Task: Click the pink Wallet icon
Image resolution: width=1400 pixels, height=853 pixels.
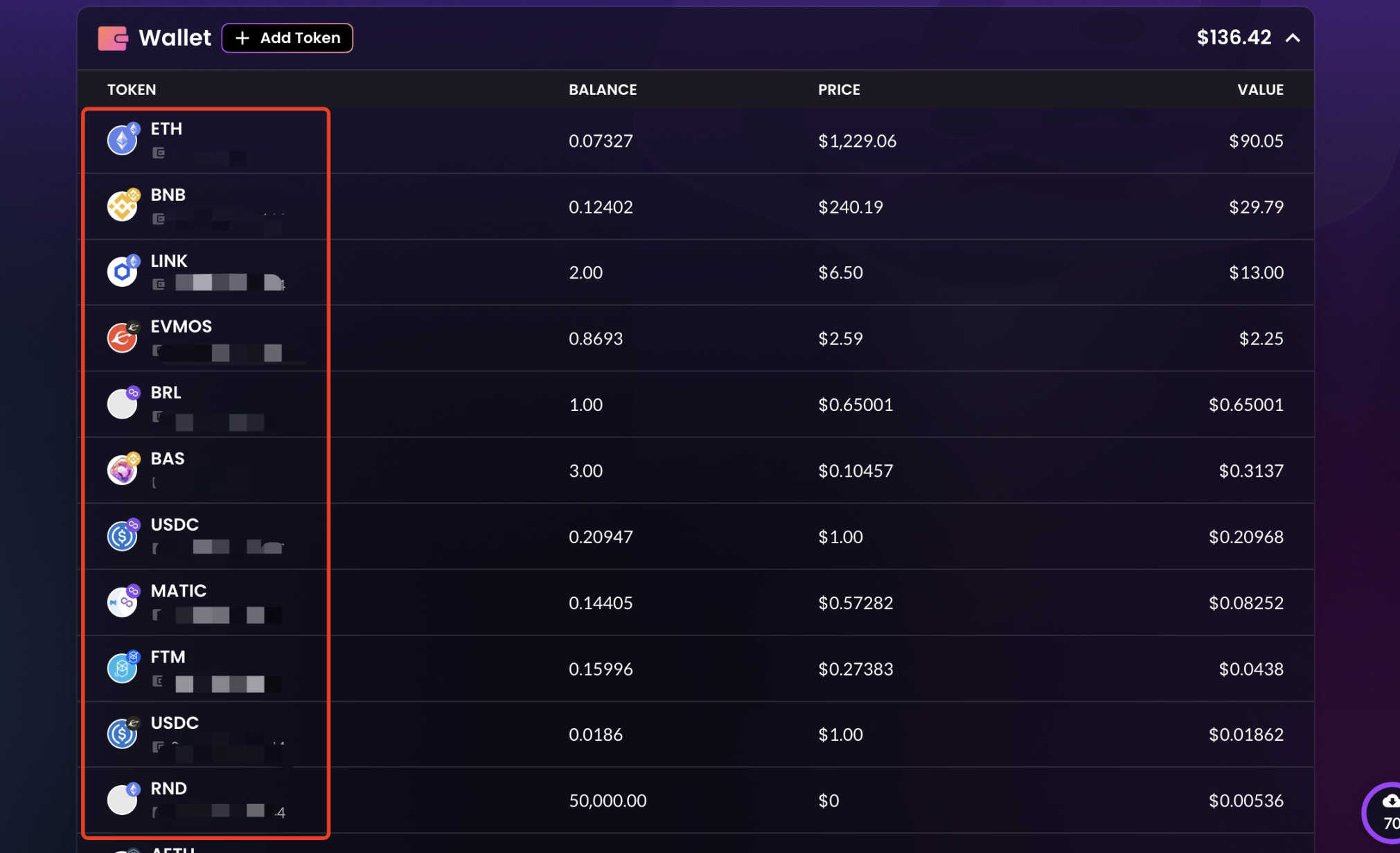Action: click(113, 38)
